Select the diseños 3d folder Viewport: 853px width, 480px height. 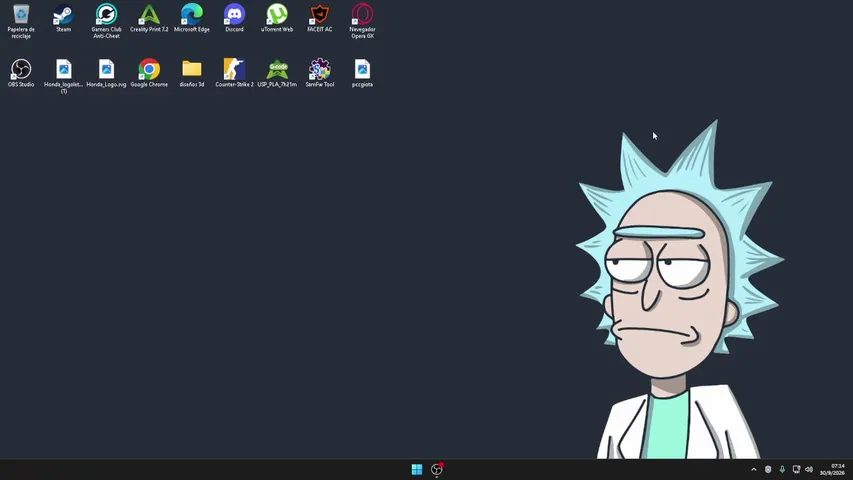pyautogui.click(x=191, y=73)
